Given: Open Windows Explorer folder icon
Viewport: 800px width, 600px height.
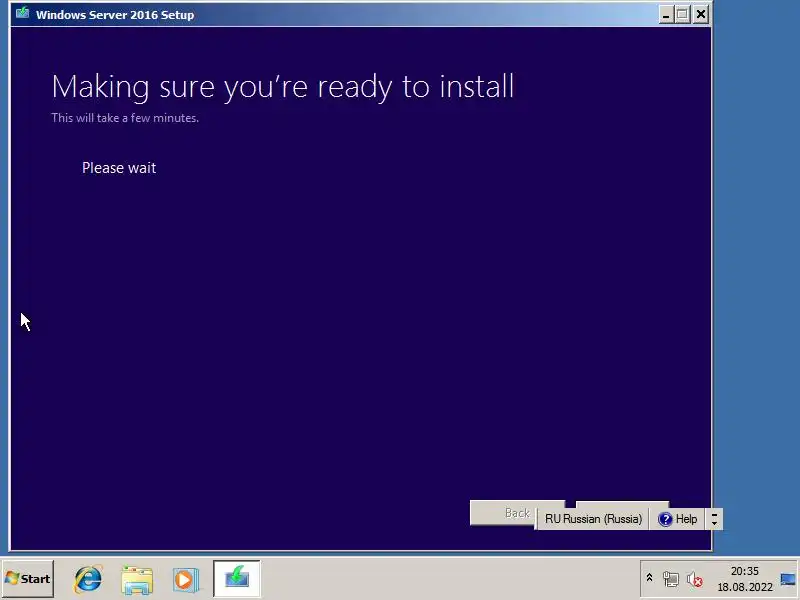Looking at the screenshot, I should (137, 580).
